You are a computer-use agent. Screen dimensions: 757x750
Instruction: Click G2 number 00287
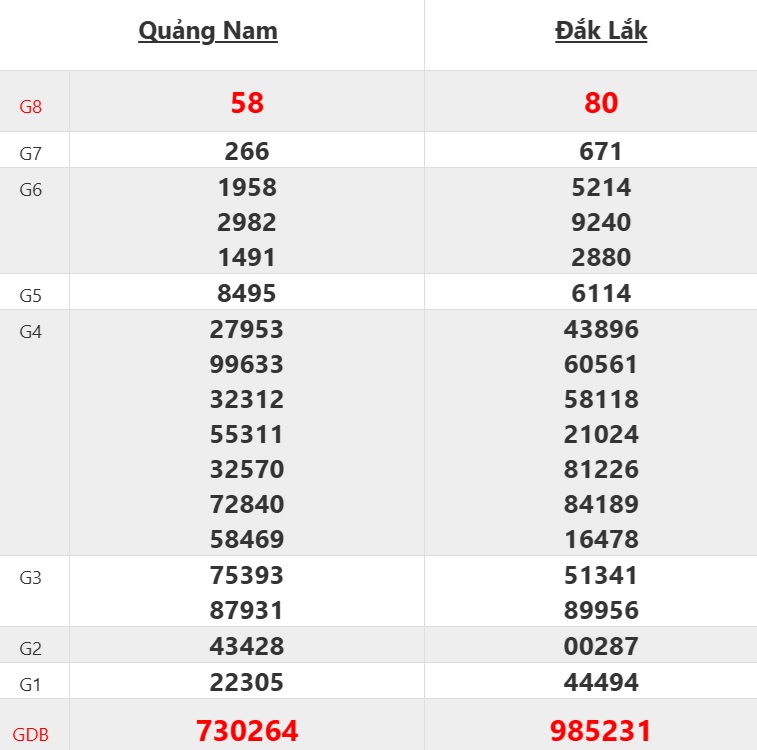coord(601,646)
